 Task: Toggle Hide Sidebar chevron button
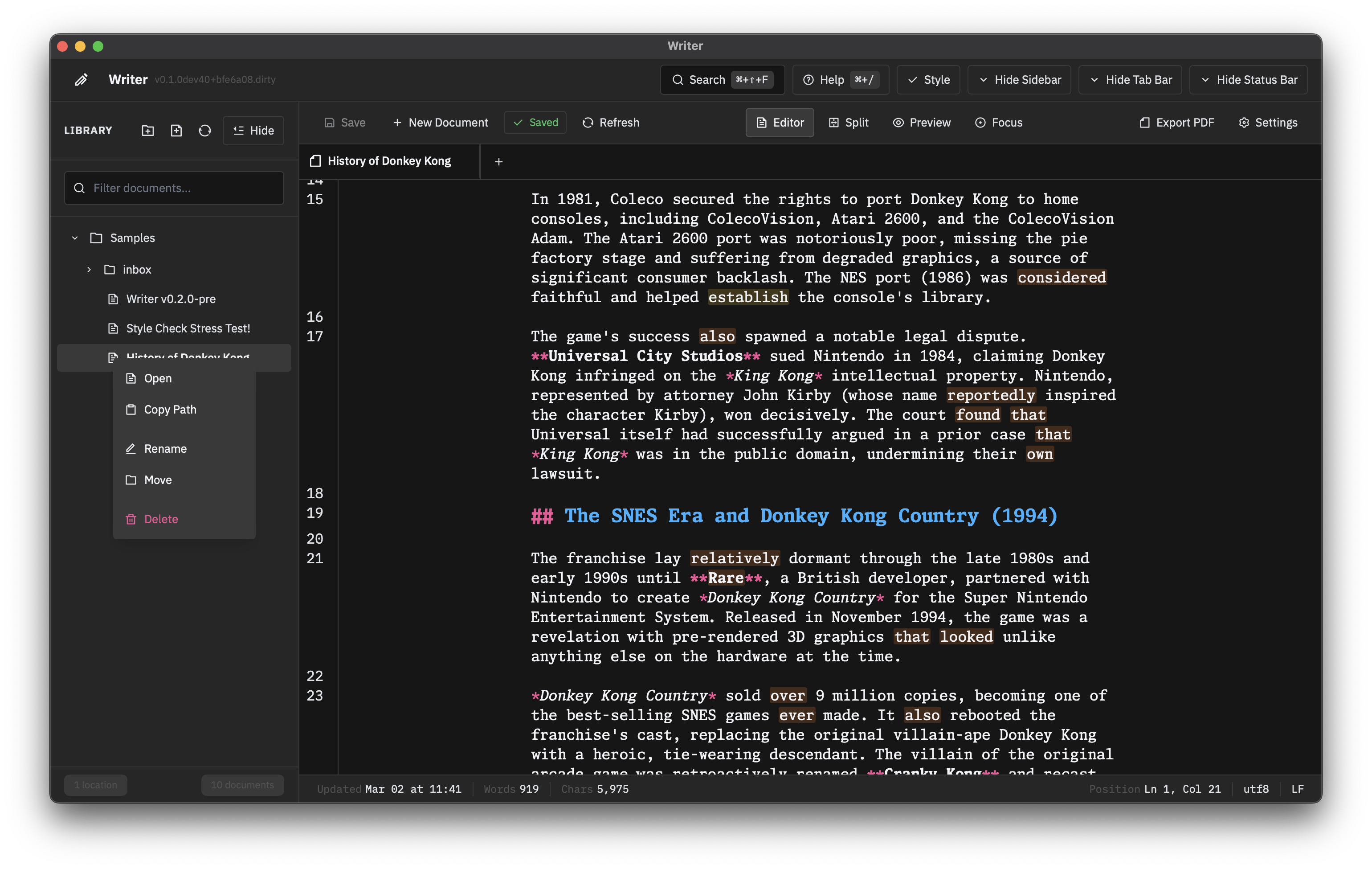[1019, 80]
